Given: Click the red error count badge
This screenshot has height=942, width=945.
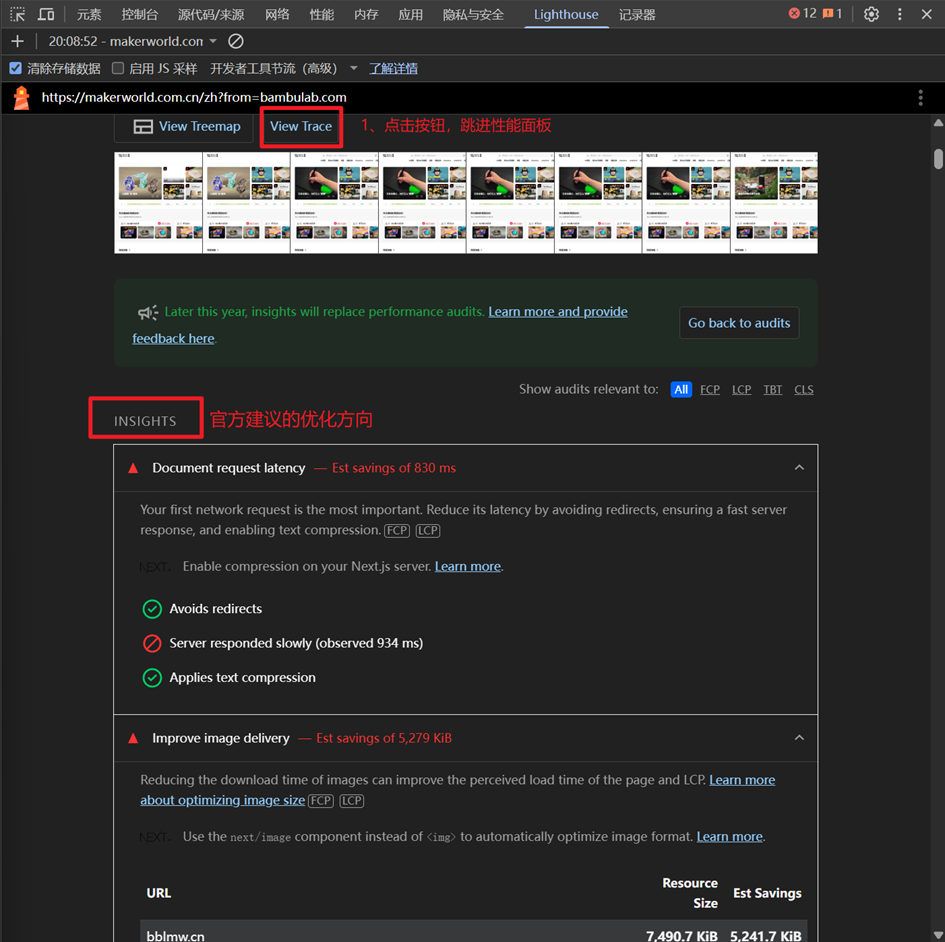Looking at the screenshot, I should click(x=802, y=13).
